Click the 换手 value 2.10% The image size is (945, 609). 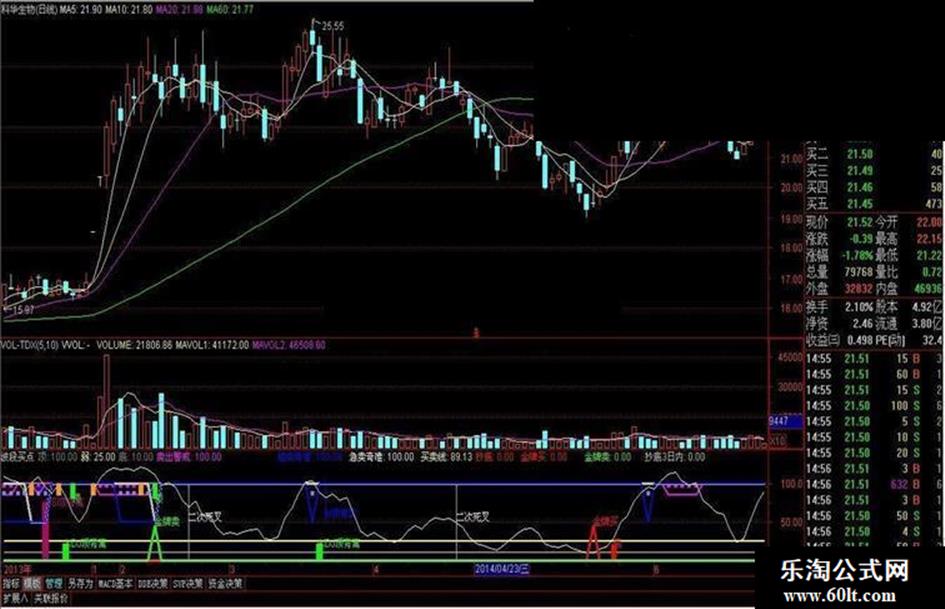858,307
